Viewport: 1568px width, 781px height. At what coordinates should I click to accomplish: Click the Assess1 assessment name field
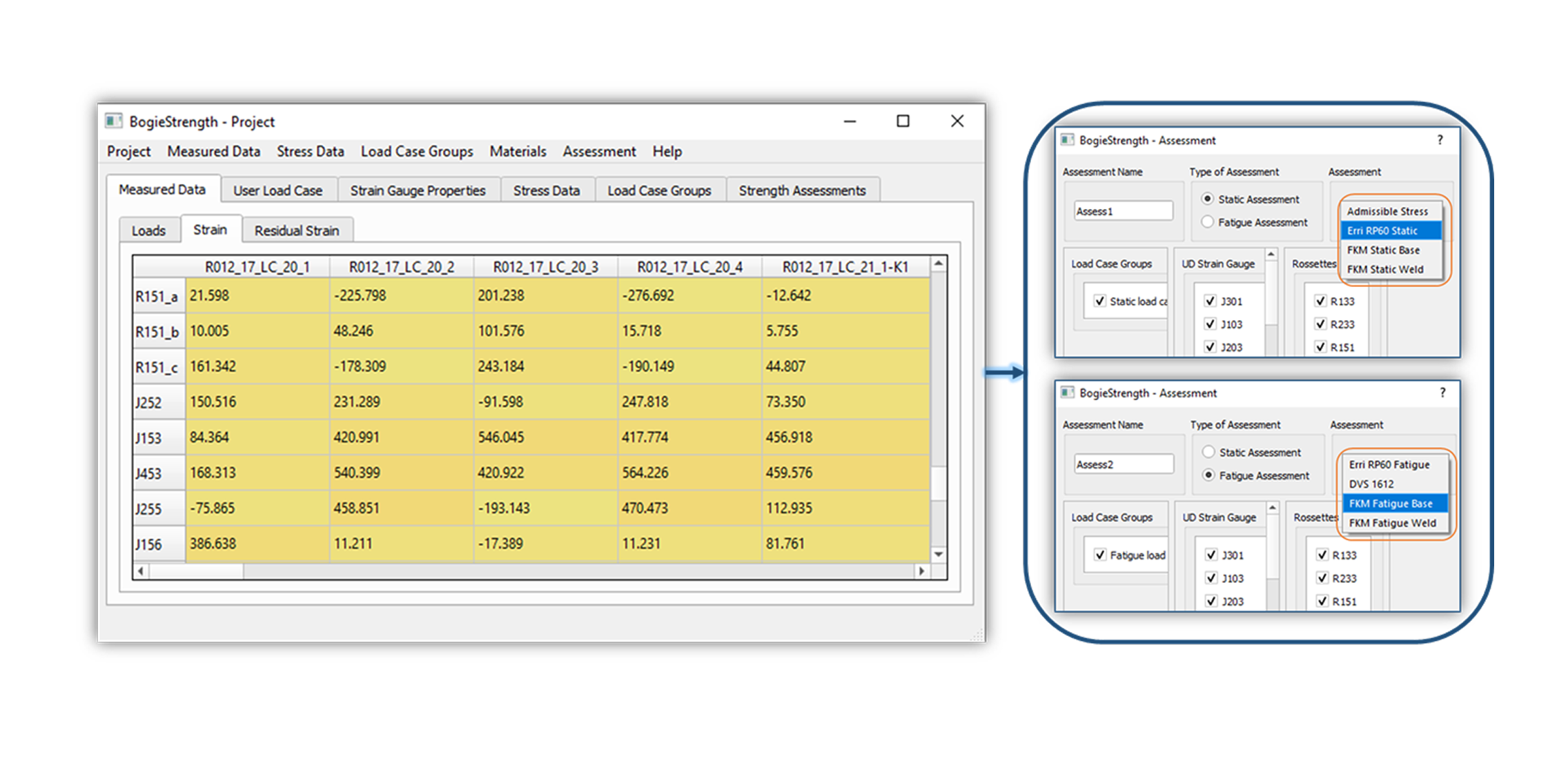pos(1123,211)
